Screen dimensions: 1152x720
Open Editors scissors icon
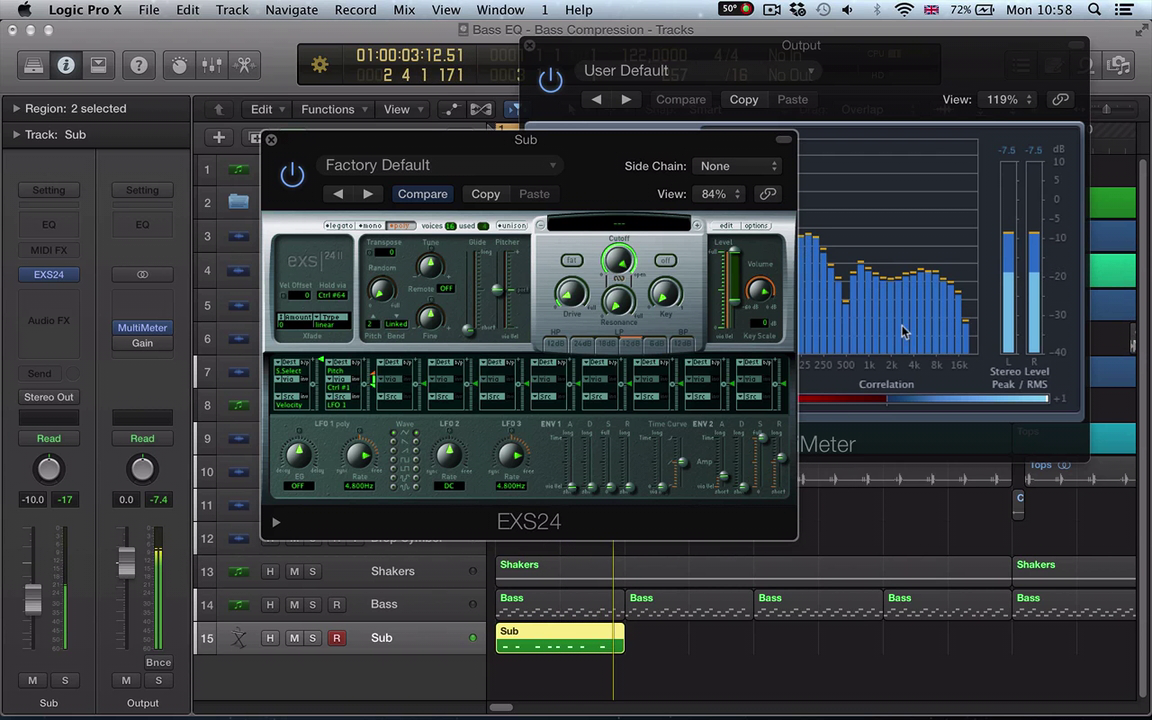coord(244,66)
